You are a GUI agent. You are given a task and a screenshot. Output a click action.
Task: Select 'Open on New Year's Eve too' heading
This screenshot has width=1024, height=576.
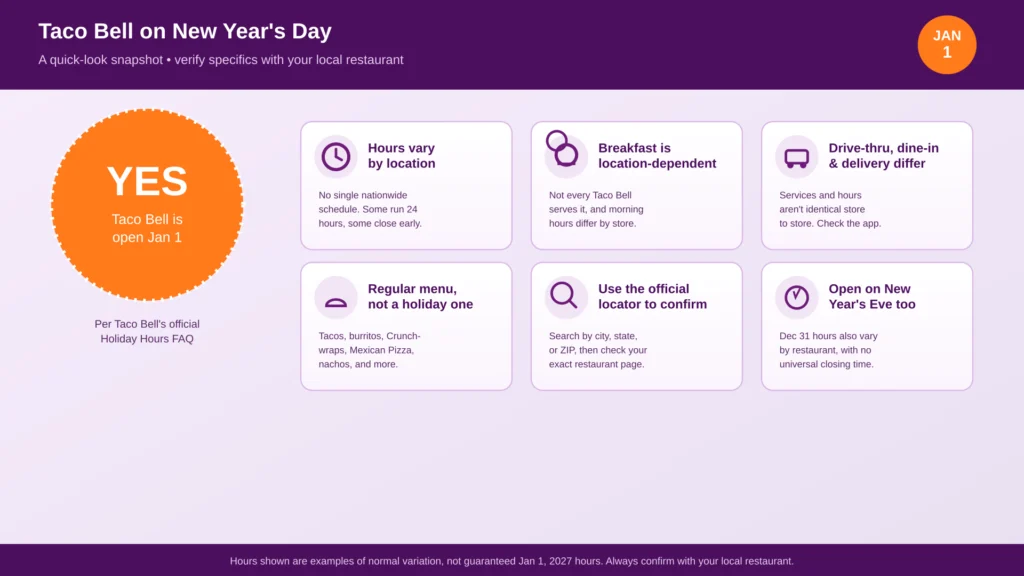tap(871, 296)
